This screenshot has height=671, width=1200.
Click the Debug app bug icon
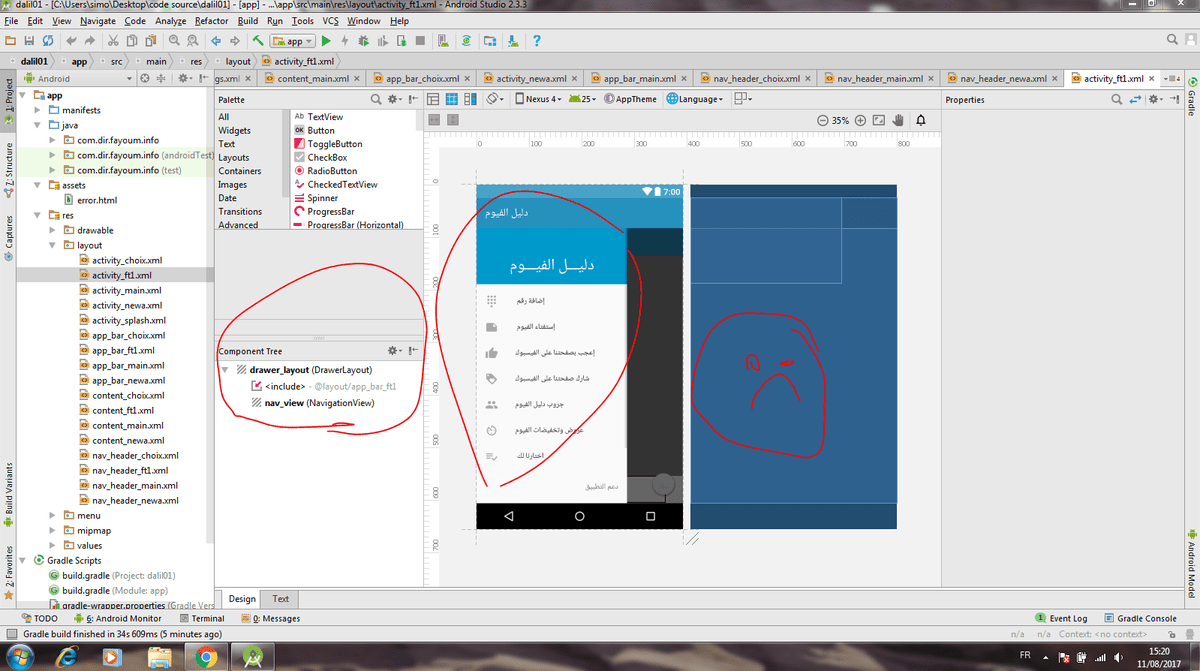coord(362,41)
